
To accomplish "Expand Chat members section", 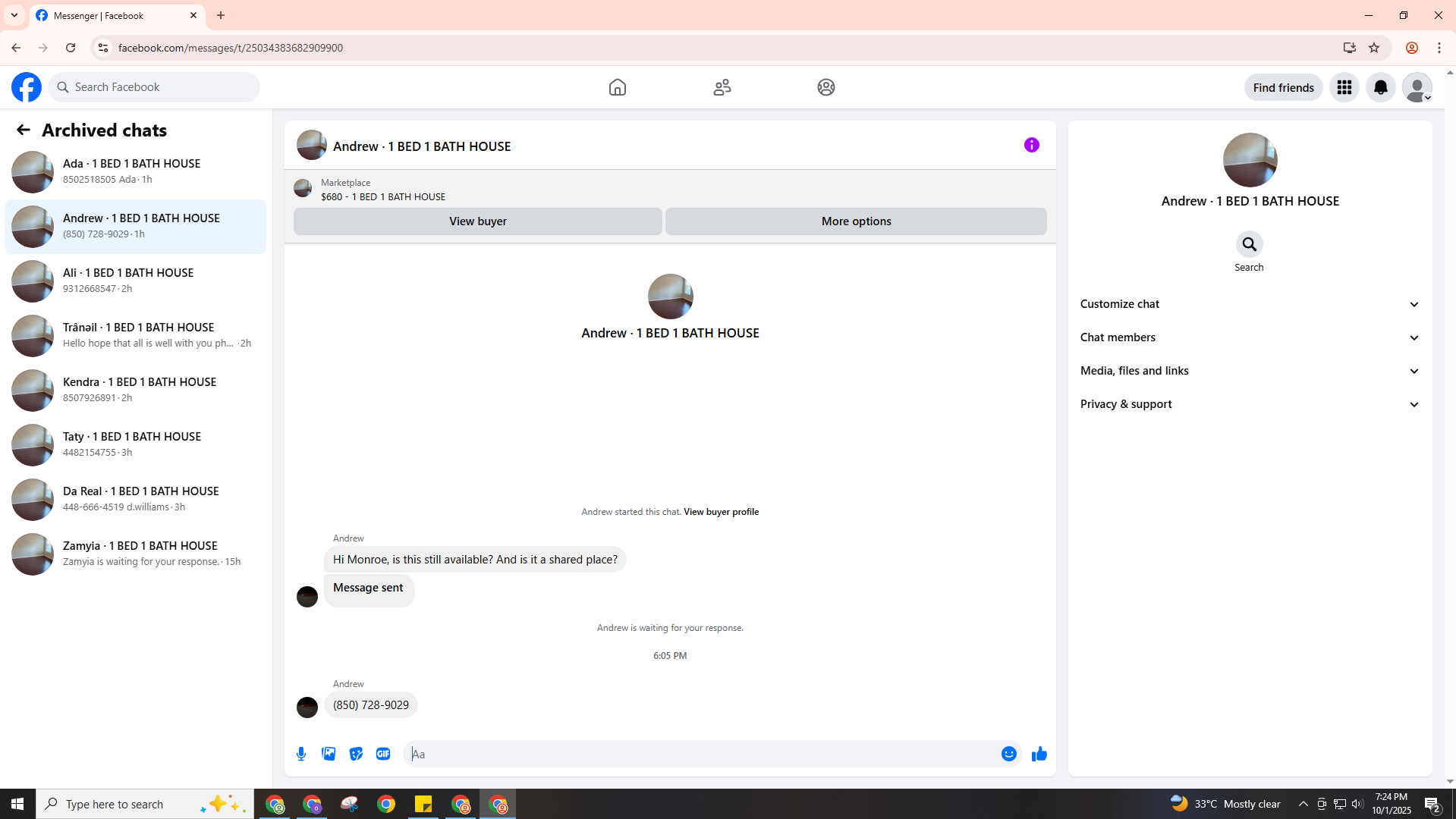I will (1250, 337).
